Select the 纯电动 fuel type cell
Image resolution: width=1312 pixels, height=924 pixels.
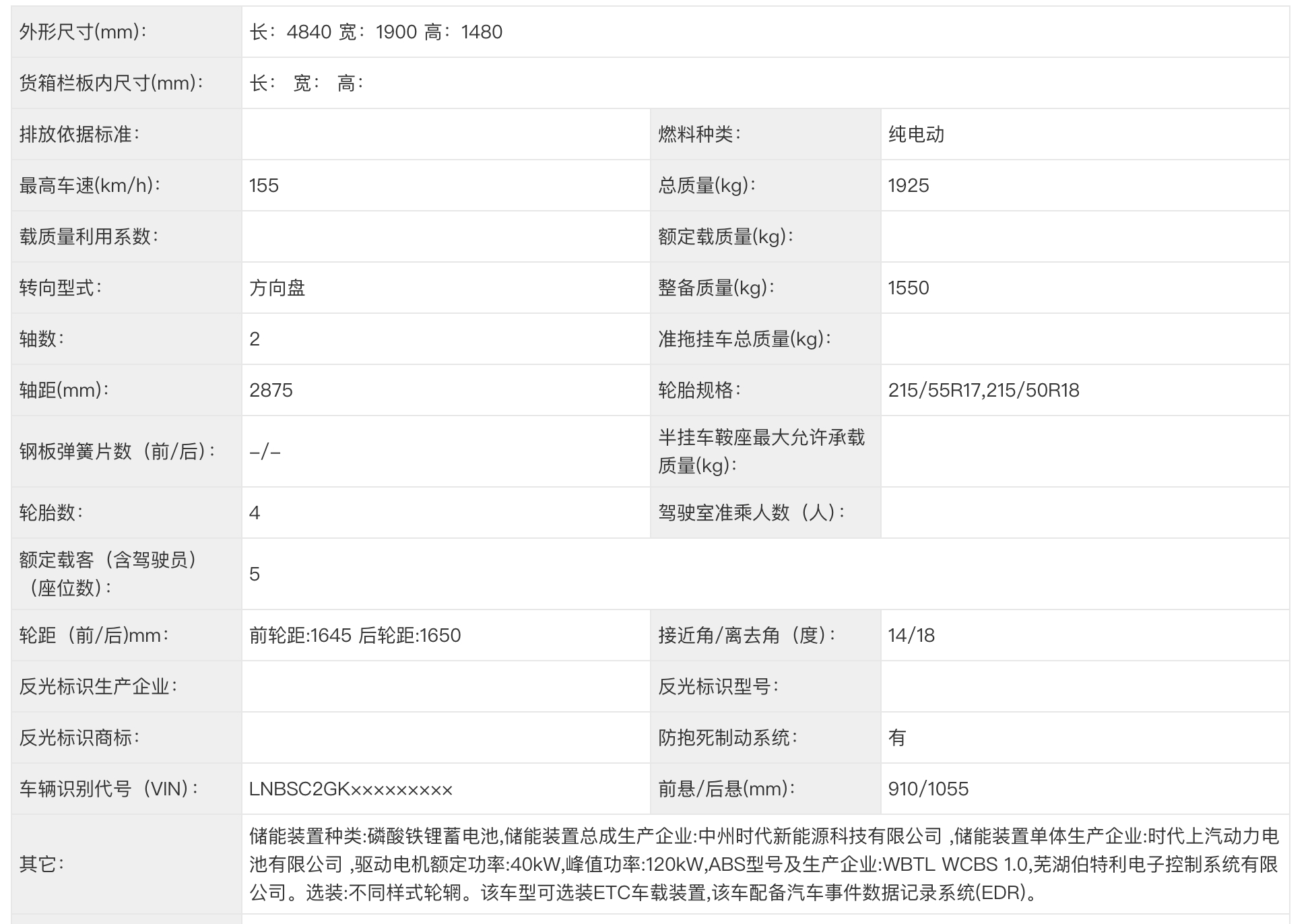click(916, 134)
